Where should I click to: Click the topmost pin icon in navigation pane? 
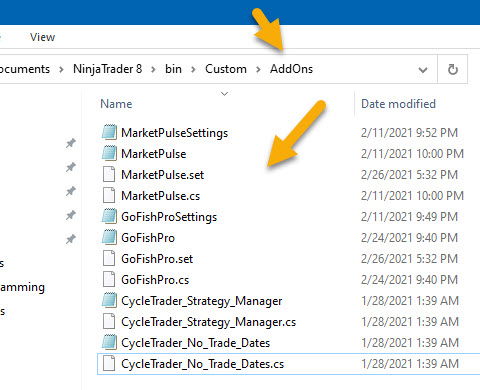70,143
